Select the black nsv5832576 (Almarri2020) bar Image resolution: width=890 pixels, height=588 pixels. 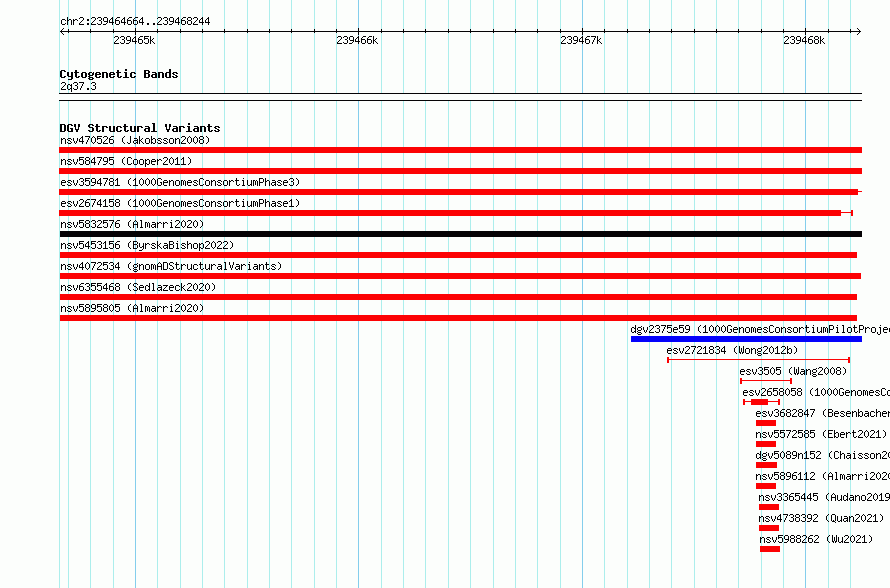(x=460, y=234)
